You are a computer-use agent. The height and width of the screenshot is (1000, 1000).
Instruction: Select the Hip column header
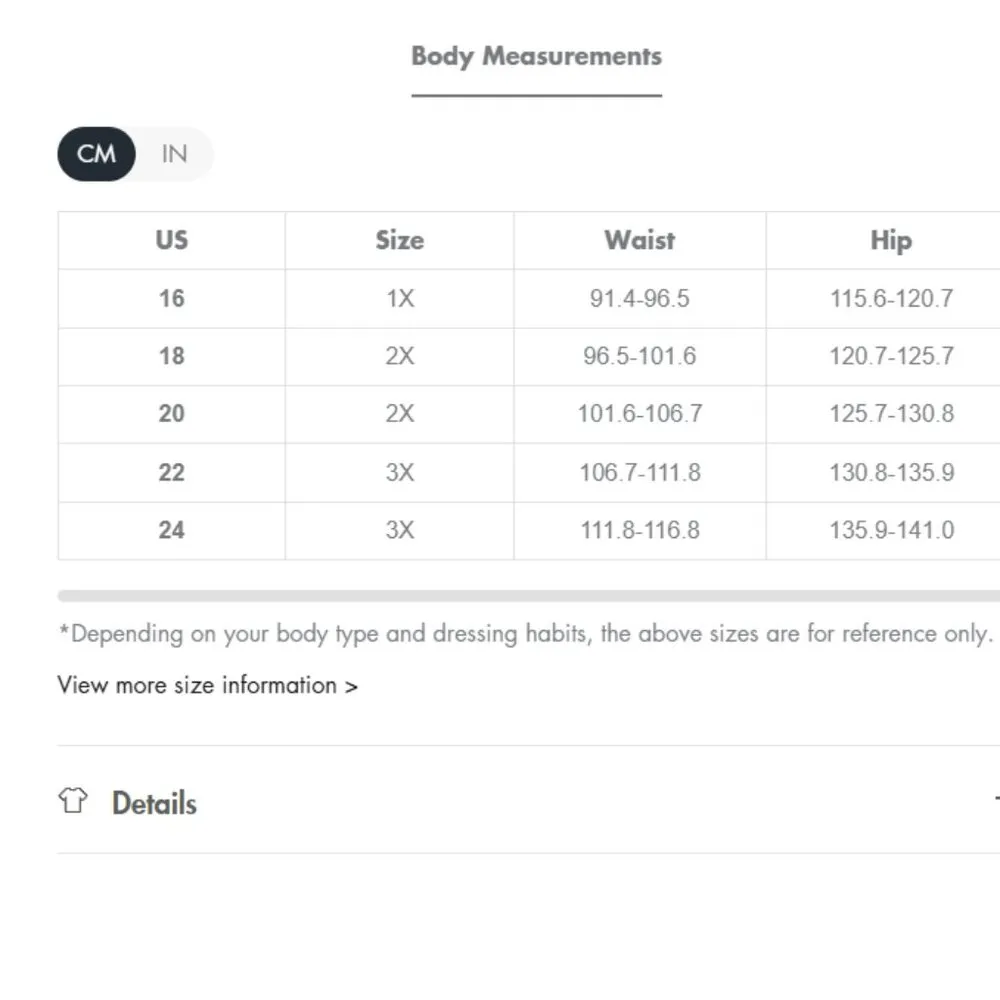pyautogui.click(x=890, y=241)
